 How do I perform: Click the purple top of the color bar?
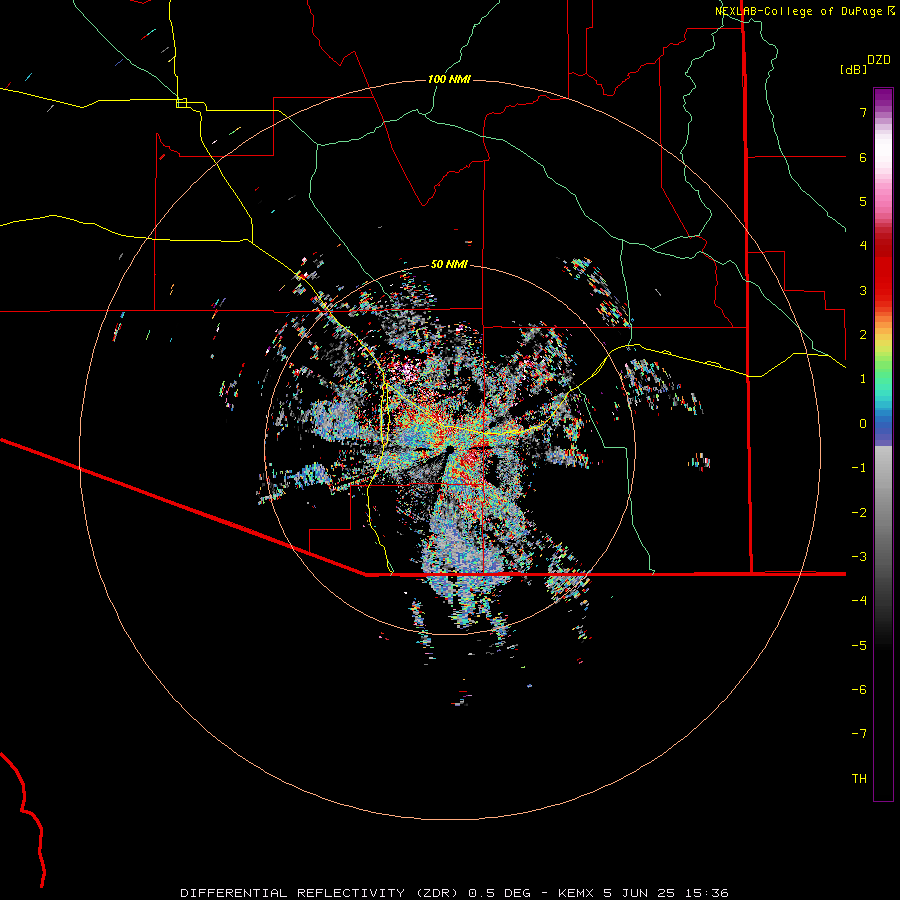coord(883,98)
